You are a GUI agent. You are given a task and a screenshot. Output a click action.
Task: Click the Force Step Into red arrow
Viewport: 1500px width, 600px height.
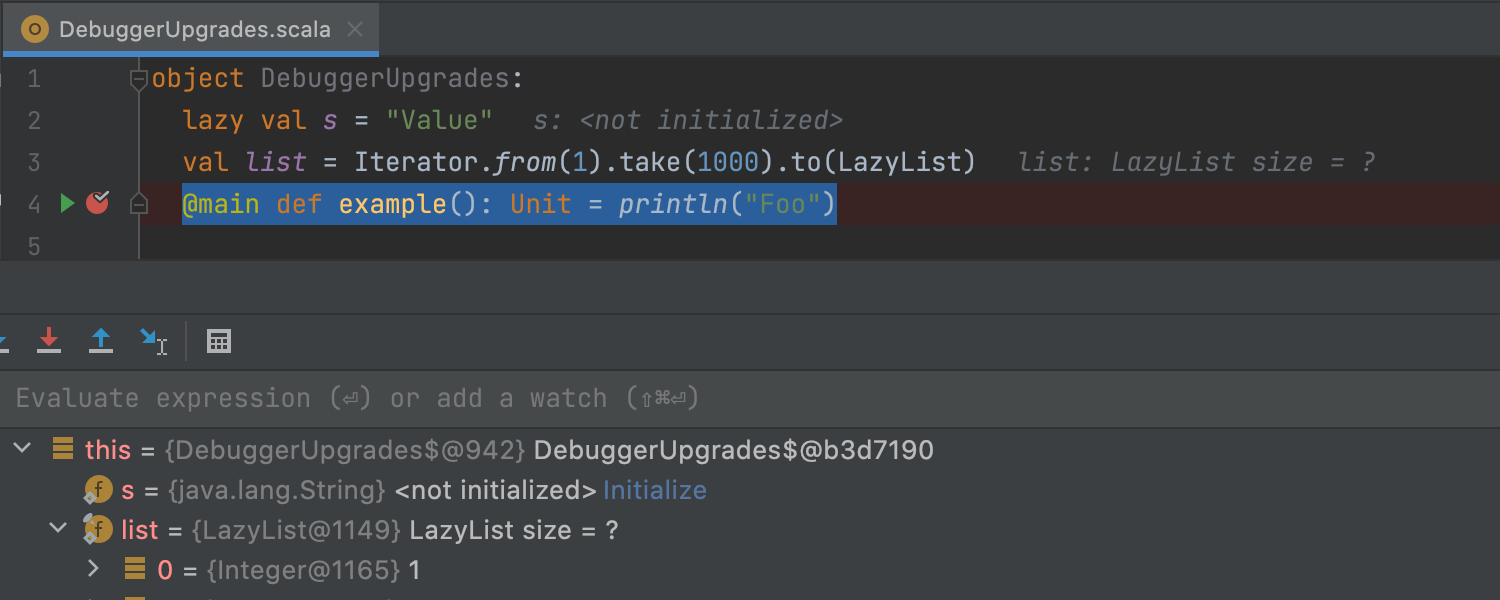coord(49,341)
